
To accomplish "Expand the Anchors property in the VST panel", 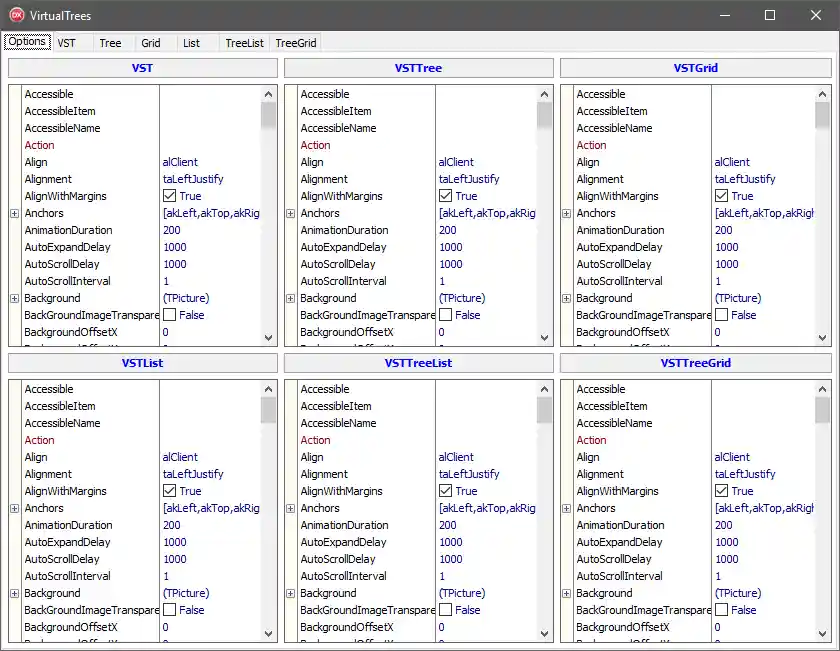I will 14,213.
